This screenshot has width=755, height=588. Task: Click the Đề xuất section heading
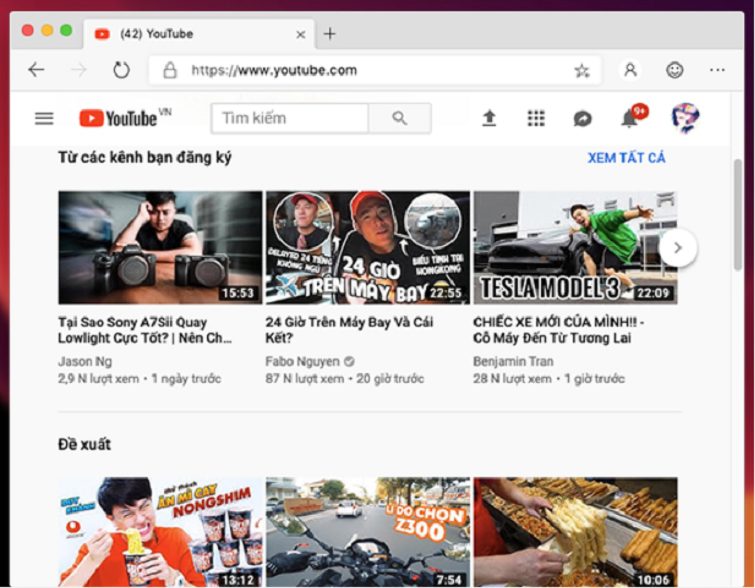click(84, 444)
